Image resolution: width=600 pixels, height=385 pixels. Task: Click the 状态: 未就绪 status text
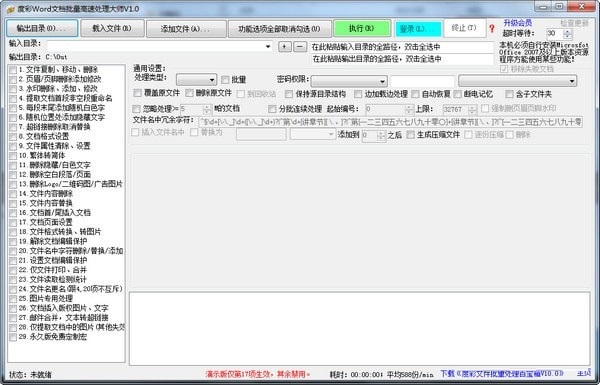(30, 374)
